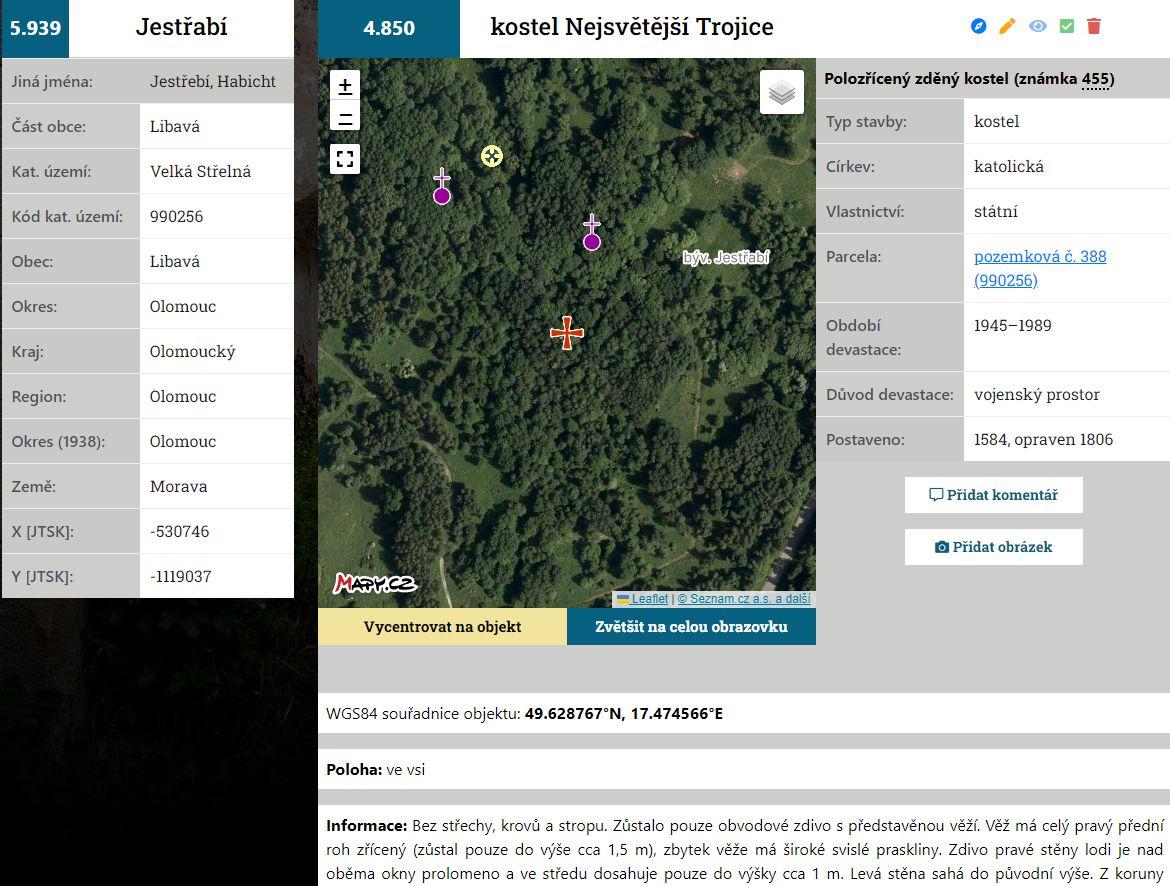Viewport: 1170px width, 886px height.
Task: Click the 5.939 number badge
Action: (35, 28)
